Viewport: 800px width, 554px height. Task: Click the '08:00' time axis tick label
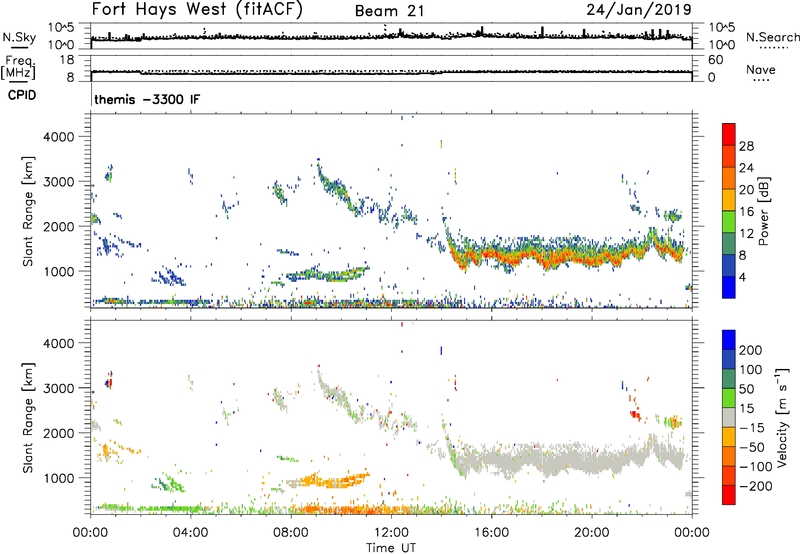click(291, 533)
